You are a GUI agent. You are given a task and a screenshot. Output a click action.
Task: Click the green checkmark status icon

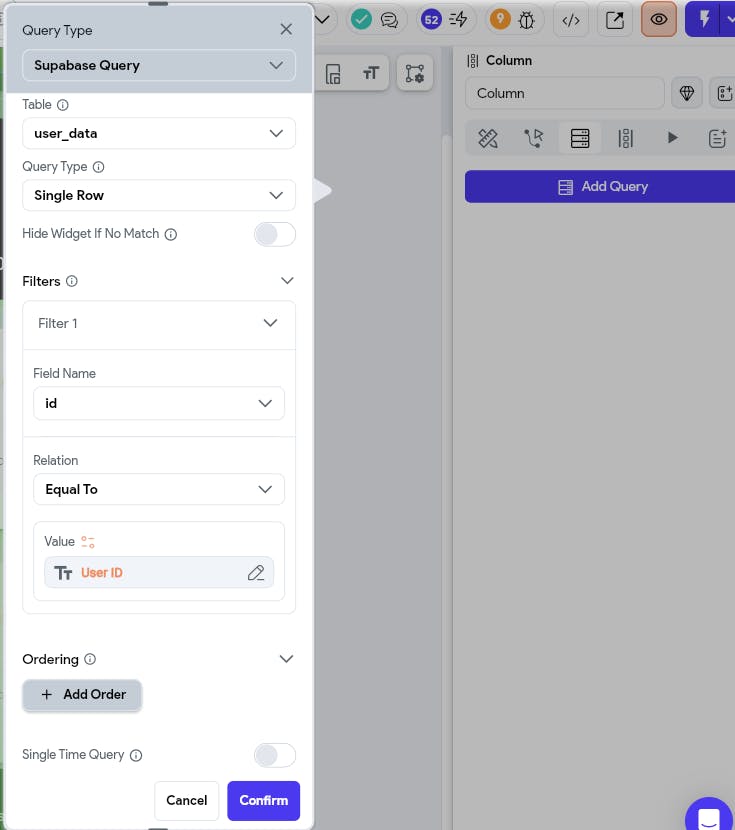(361, 20)
